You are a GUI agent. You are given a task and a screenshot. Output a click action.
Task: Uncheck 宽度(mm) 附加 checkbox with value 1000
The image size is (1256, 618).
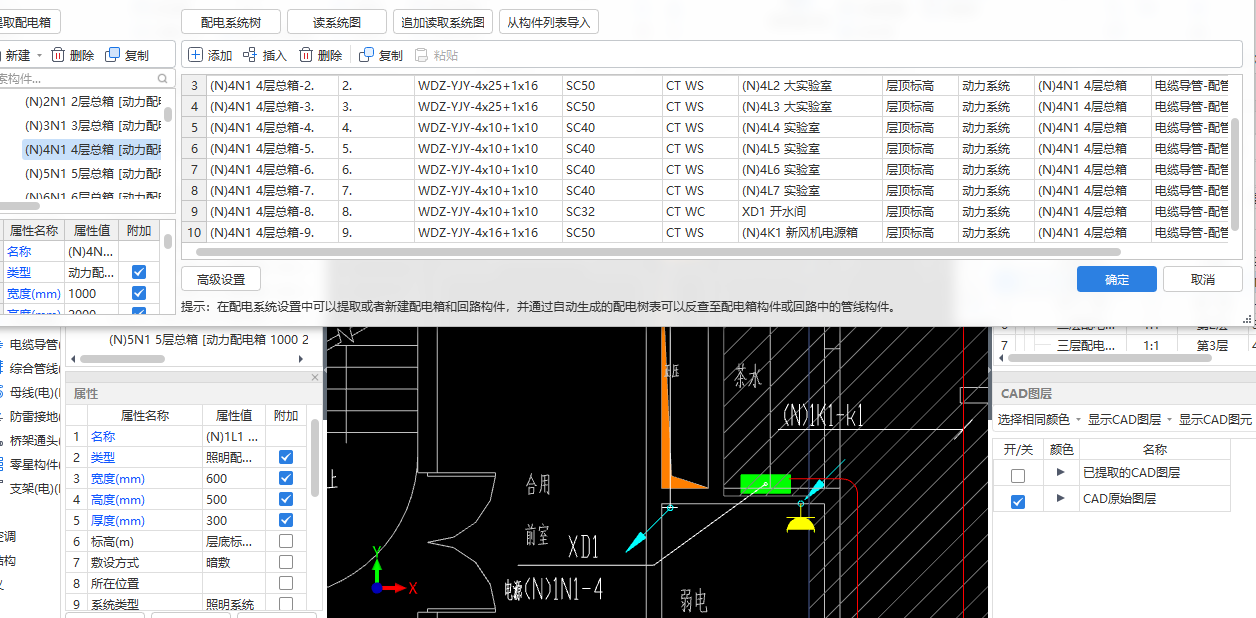coord(139,293)
